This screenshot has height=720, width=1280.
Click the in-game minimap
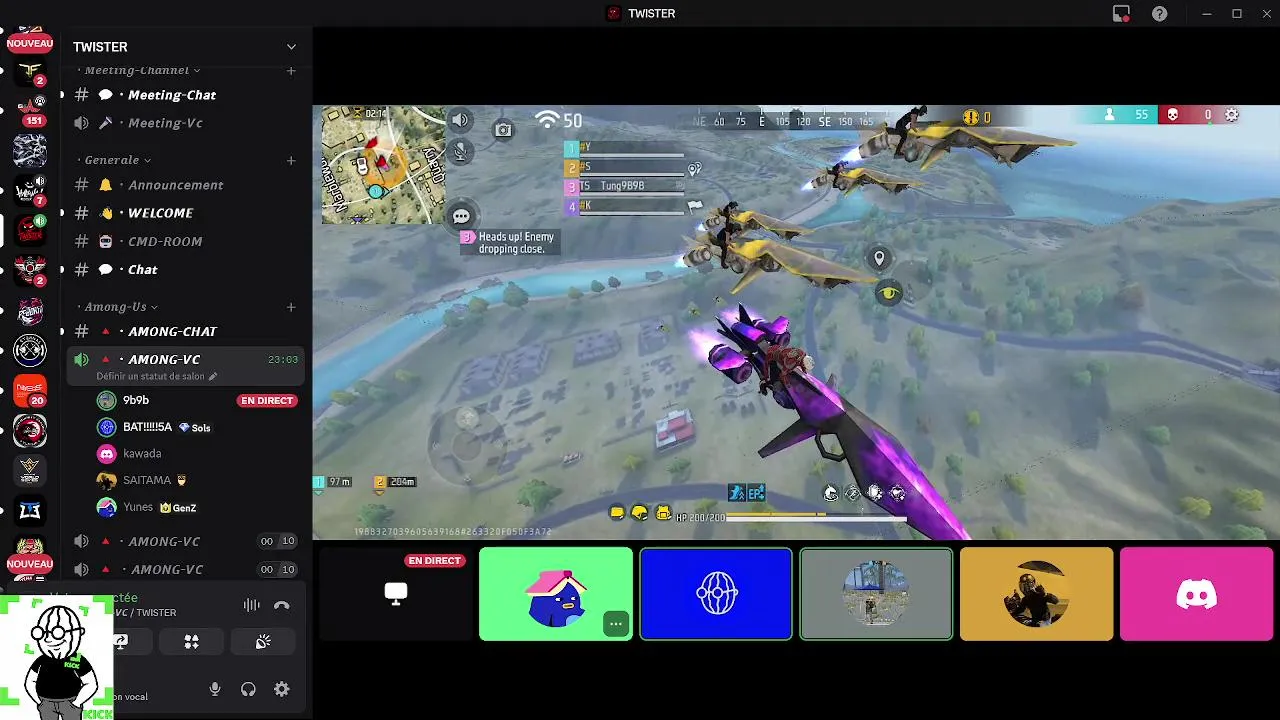point(384,165)
